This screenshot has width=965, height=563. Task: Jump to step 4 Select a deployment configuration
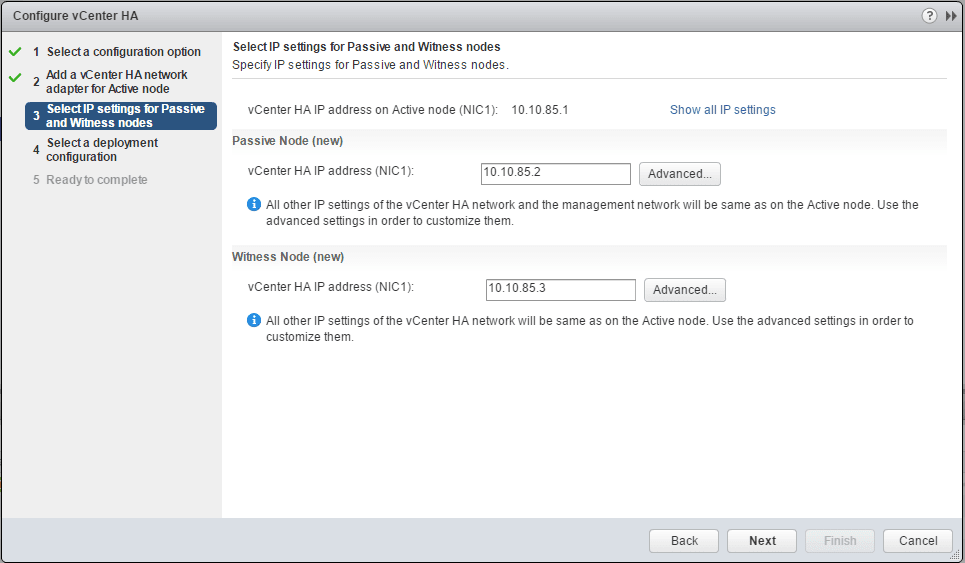(102, 150)
